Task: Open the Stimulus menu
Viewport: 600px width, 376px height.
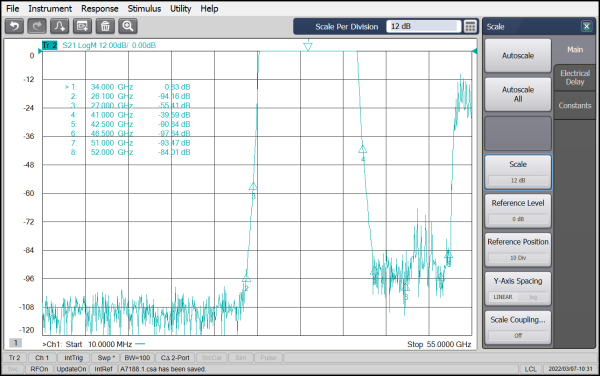Action: [x=144, y=8]
